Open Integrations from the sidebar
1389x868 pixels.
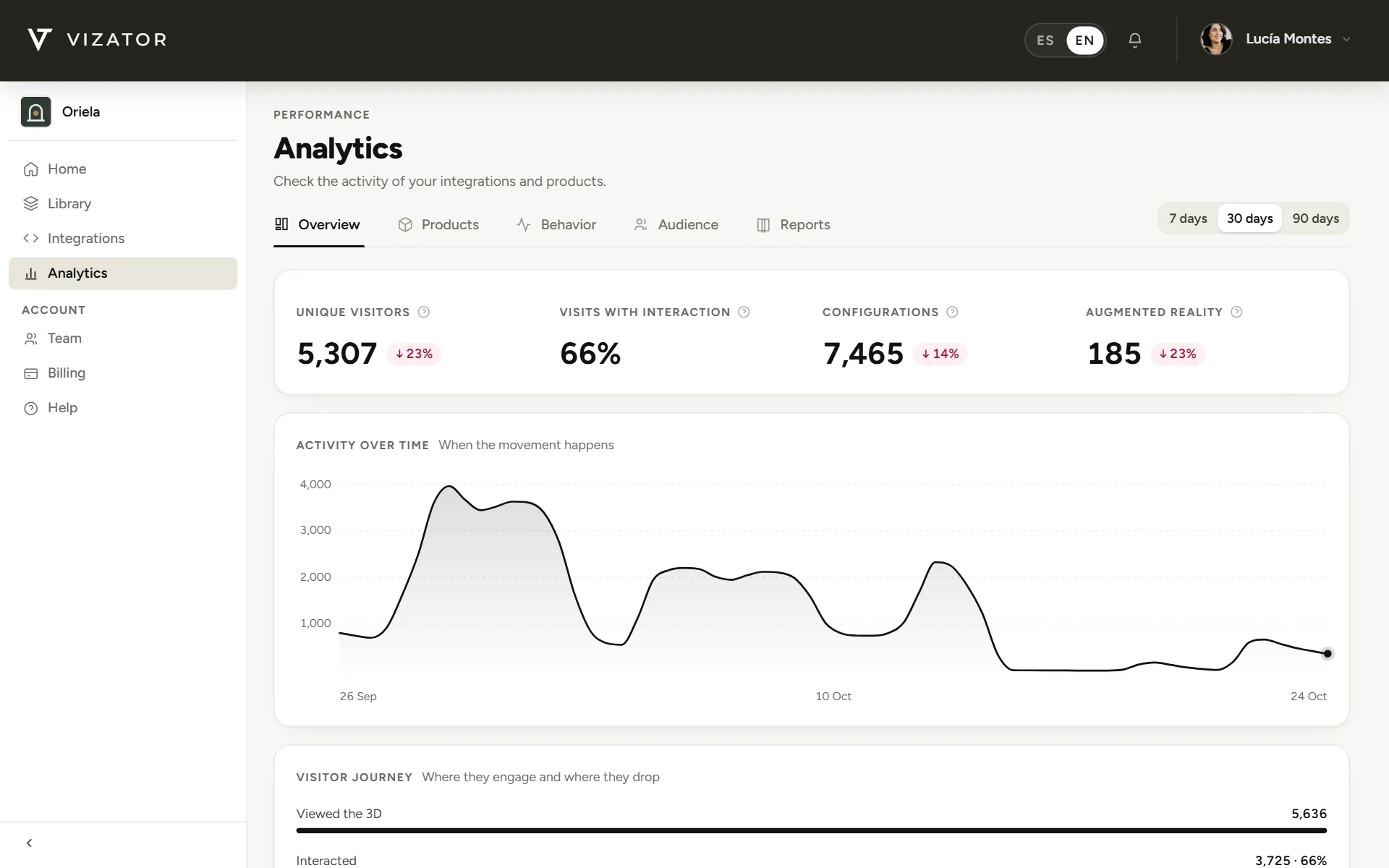click(123, 239)
